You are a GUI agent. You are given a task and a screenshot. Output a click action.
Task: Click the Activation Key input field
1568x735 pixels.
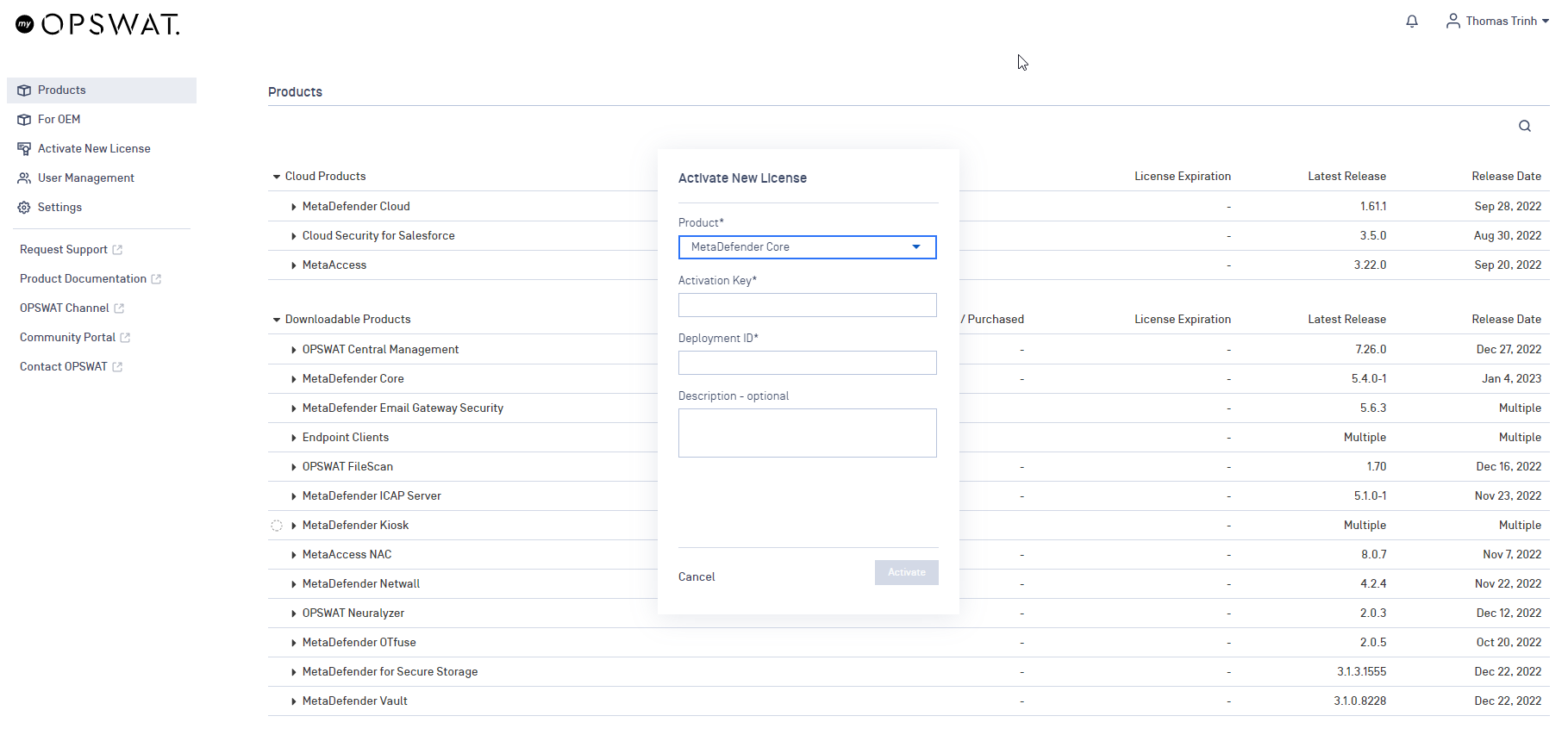point(807,305)
